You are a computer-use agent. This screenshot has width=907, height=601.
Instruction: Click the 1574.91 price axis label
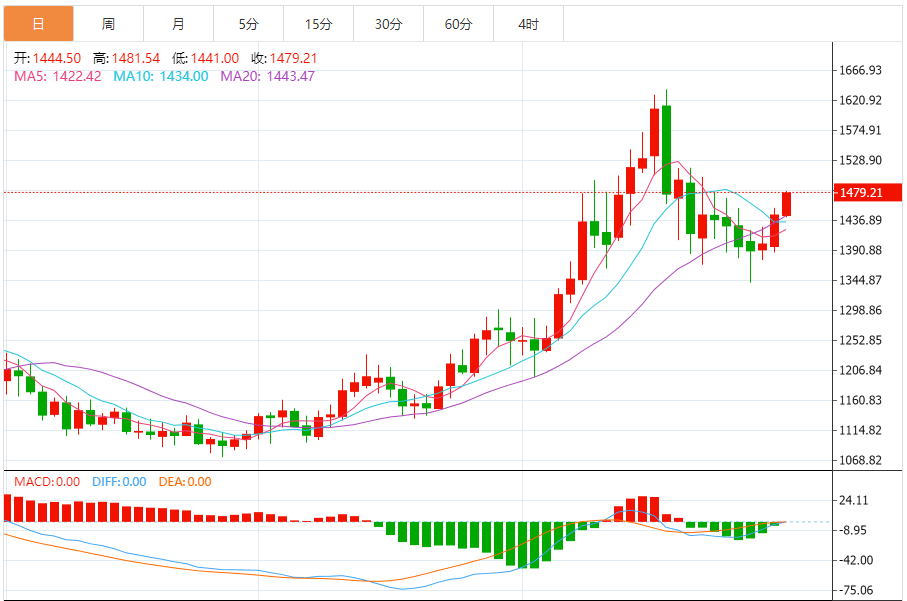coord(861,130)
